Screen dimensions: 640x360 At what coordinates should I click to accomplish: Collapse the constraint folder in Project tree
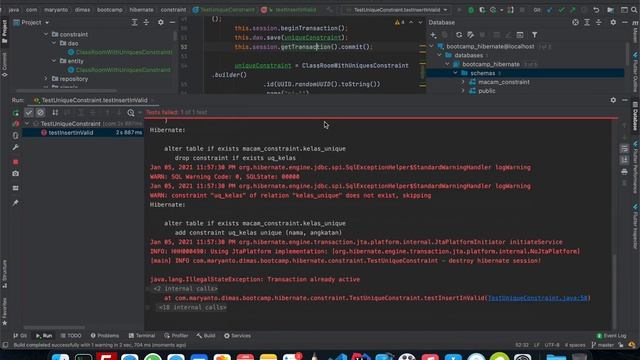coord(46,34)
